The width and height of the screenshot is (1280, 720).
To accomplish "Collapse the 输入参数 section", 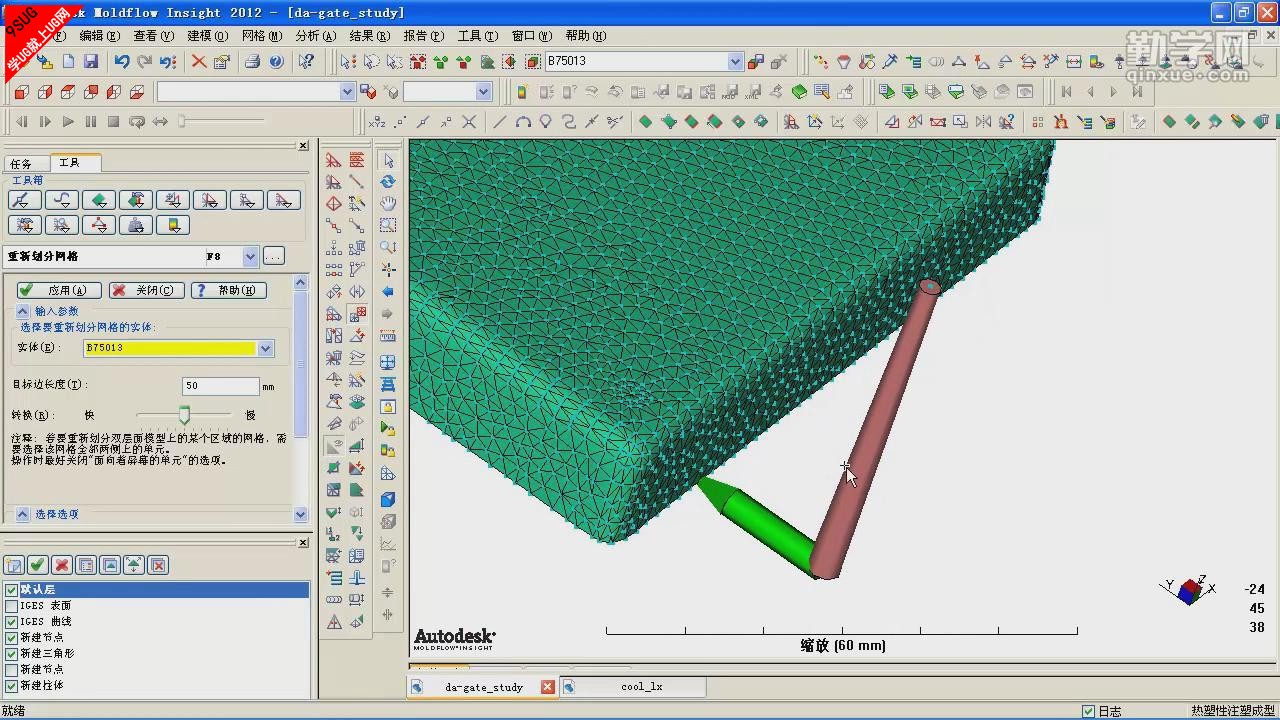I will click(x=23, y=311).
